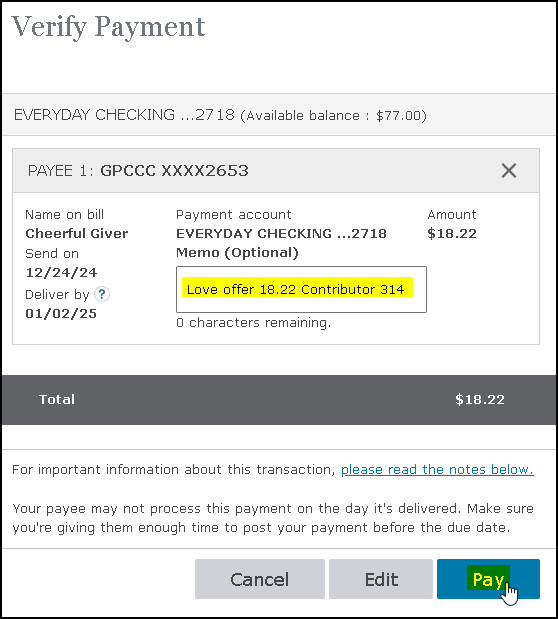Cancel the payment verification

[260, 579]
